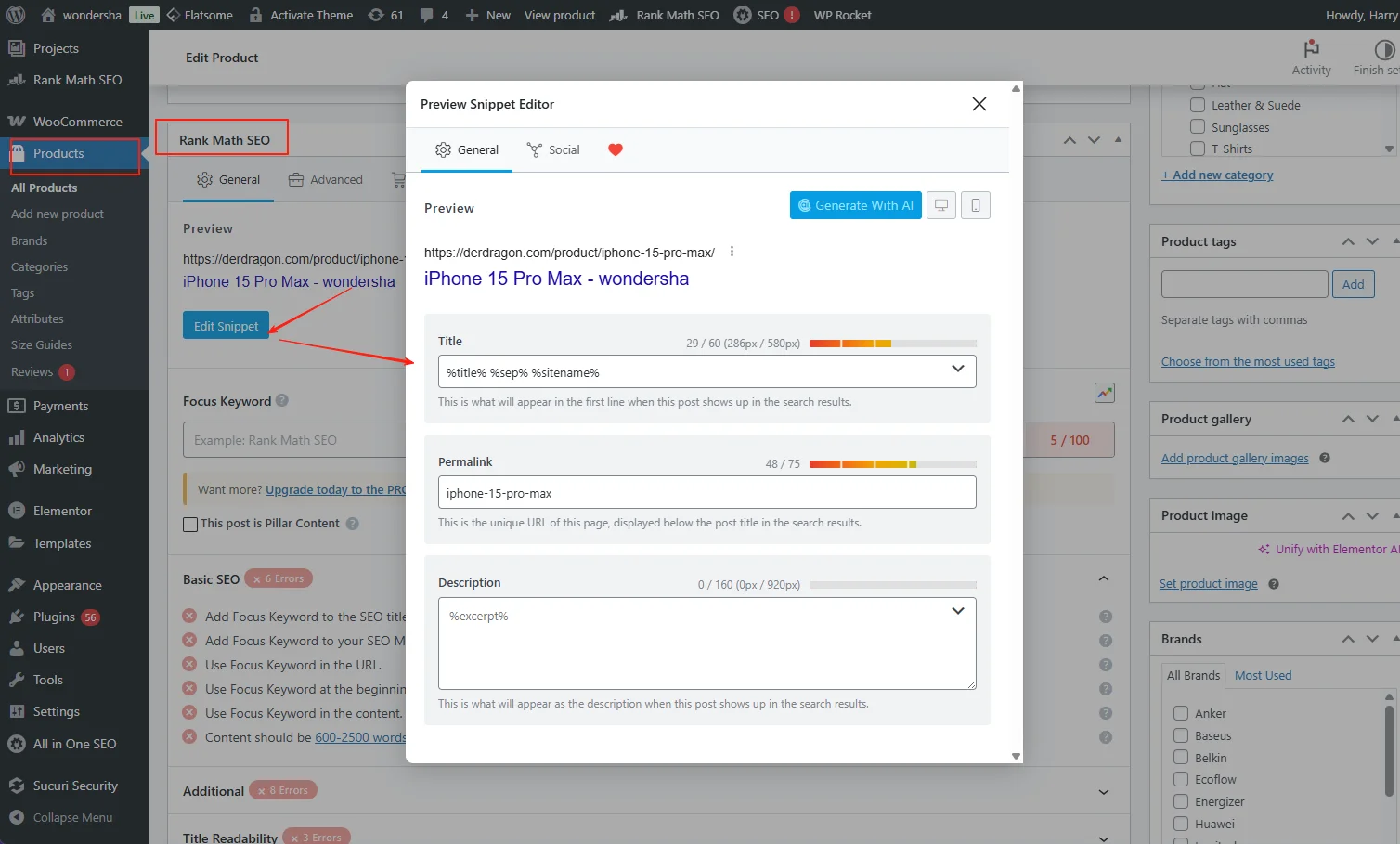Viewport: 1400px width, 844px height.
Task: Check the Belkin brand
Action: 1181,758
